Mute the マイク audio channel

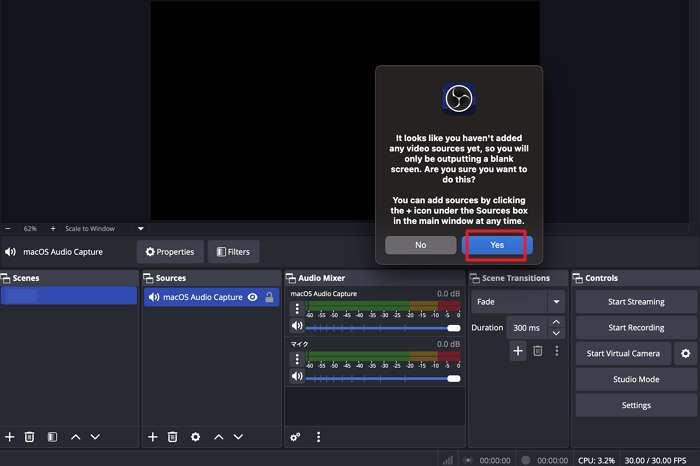pos(297,377)
